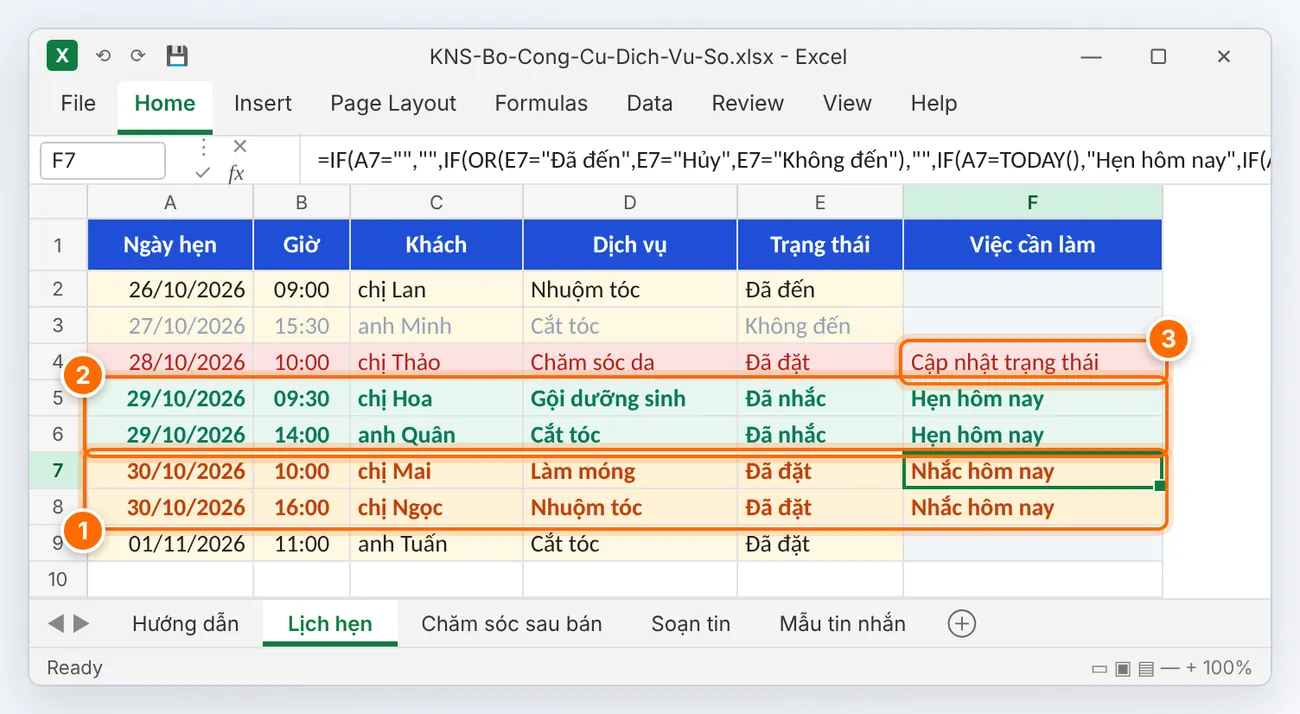Viewport: 1300px width, 714px height.
Task: Click the Việc cần làm header cell
Action: (x=1032, y=245)
